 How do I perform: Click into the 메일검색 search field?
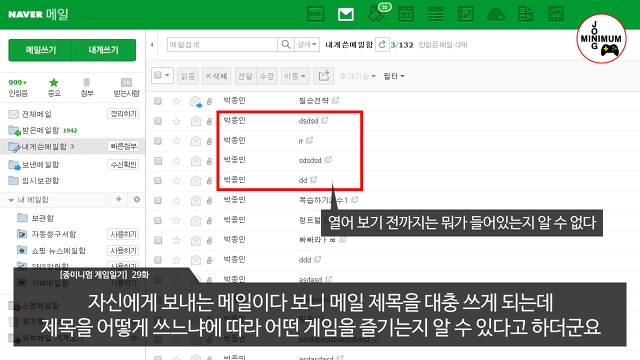222,44
